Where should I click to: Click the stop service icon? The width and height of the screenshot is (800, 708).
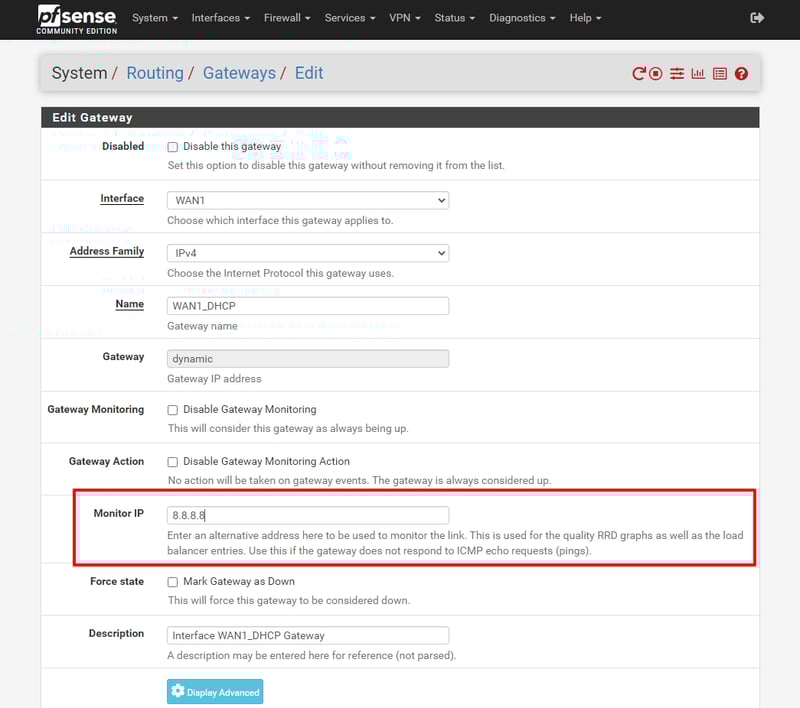click(656, 74)
